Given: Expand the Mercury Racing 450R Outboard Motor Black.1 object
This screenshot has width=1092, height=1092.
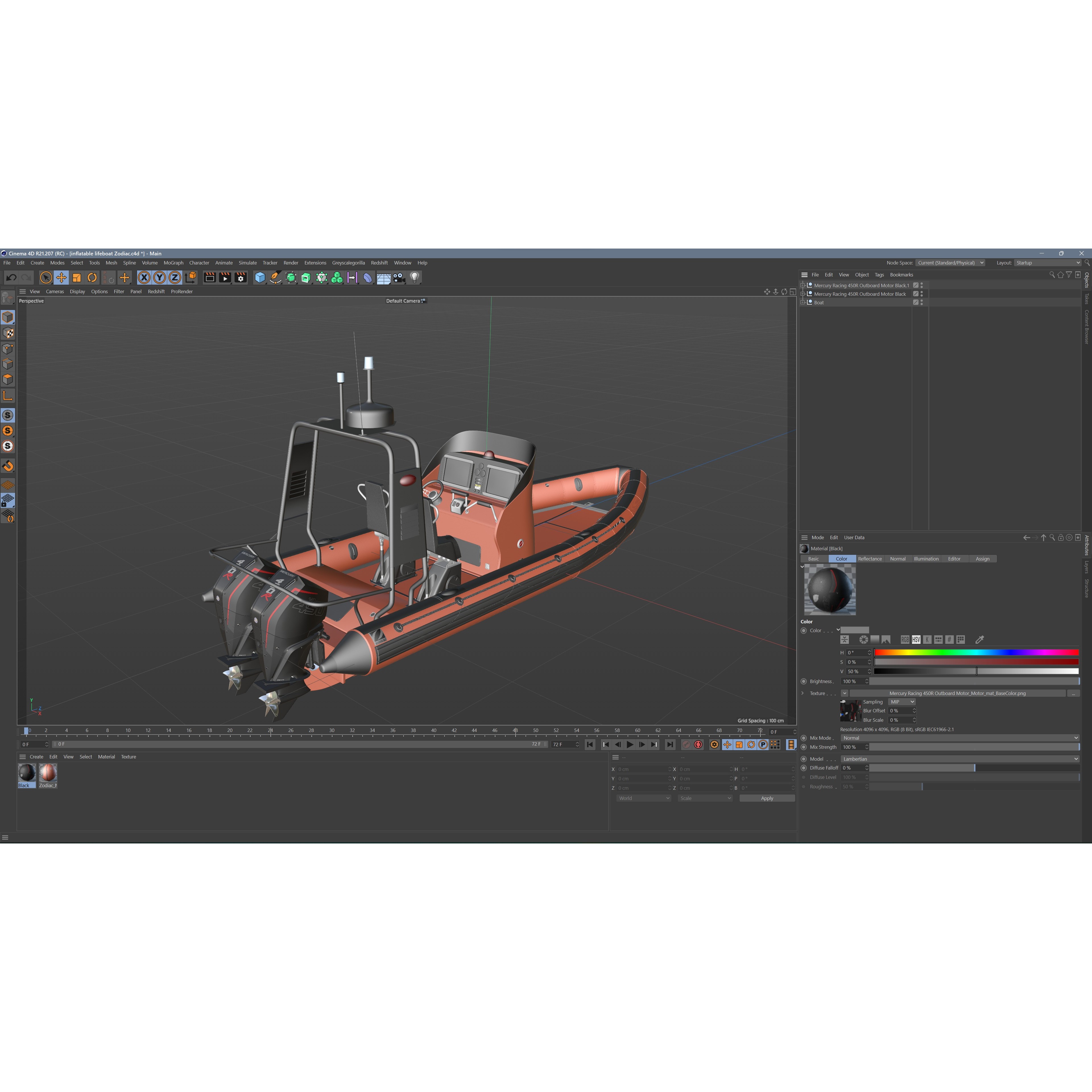Looking at the screenshot, I should point(803,286).
